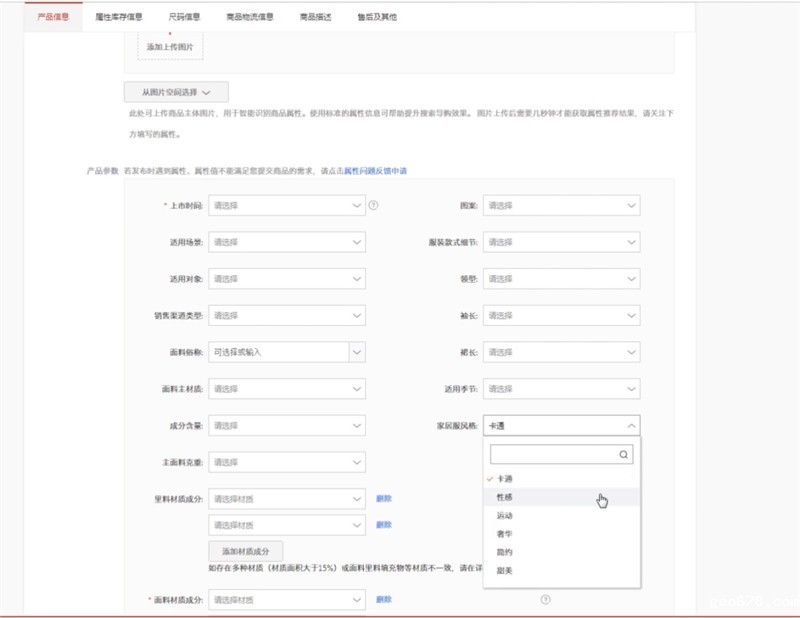Collapse the 家居服风格 dropdown via its chevron
The image size is (800, 618).
coord(630,425)
